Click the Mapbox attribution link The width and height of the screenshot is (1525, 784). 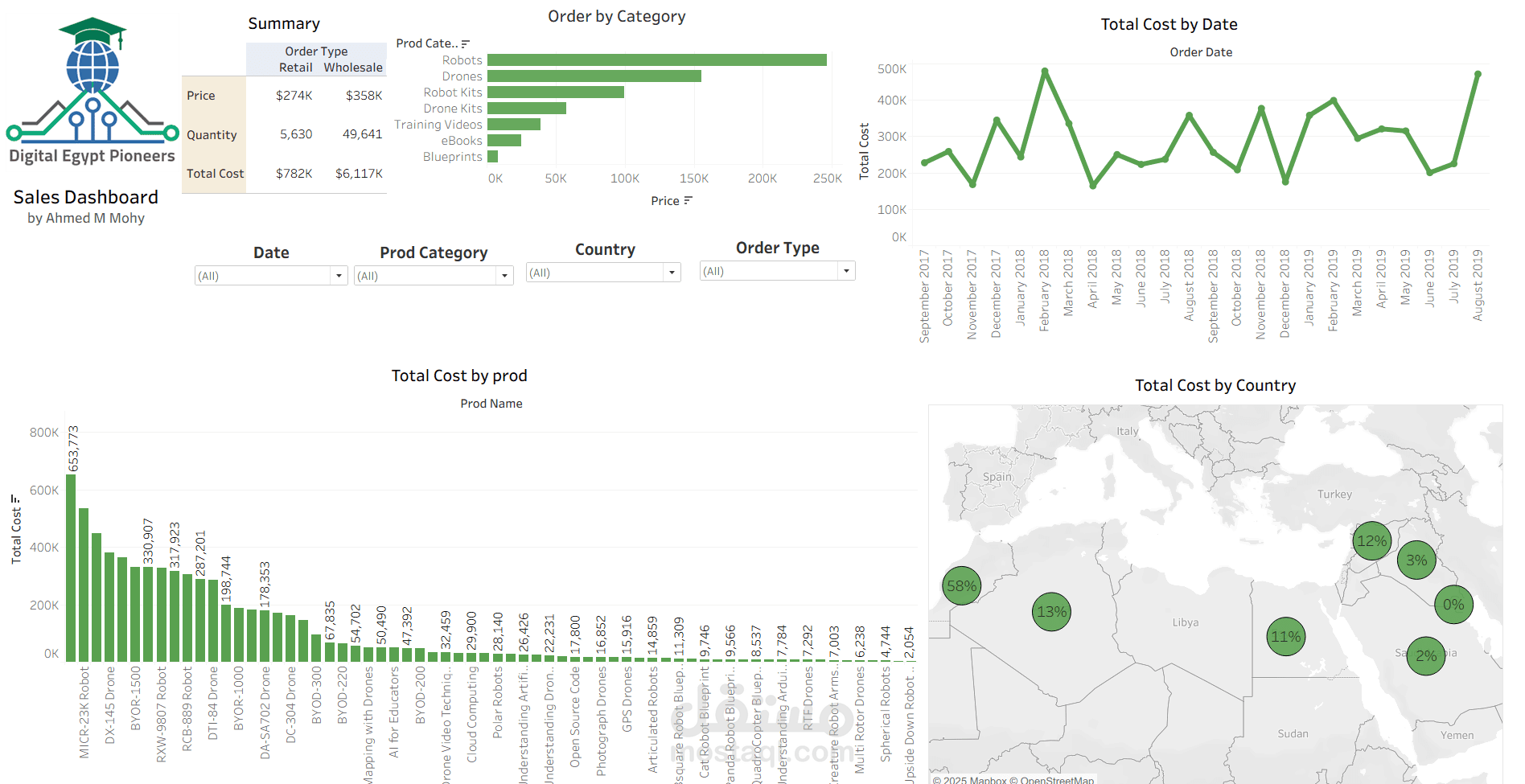point(969,779)
